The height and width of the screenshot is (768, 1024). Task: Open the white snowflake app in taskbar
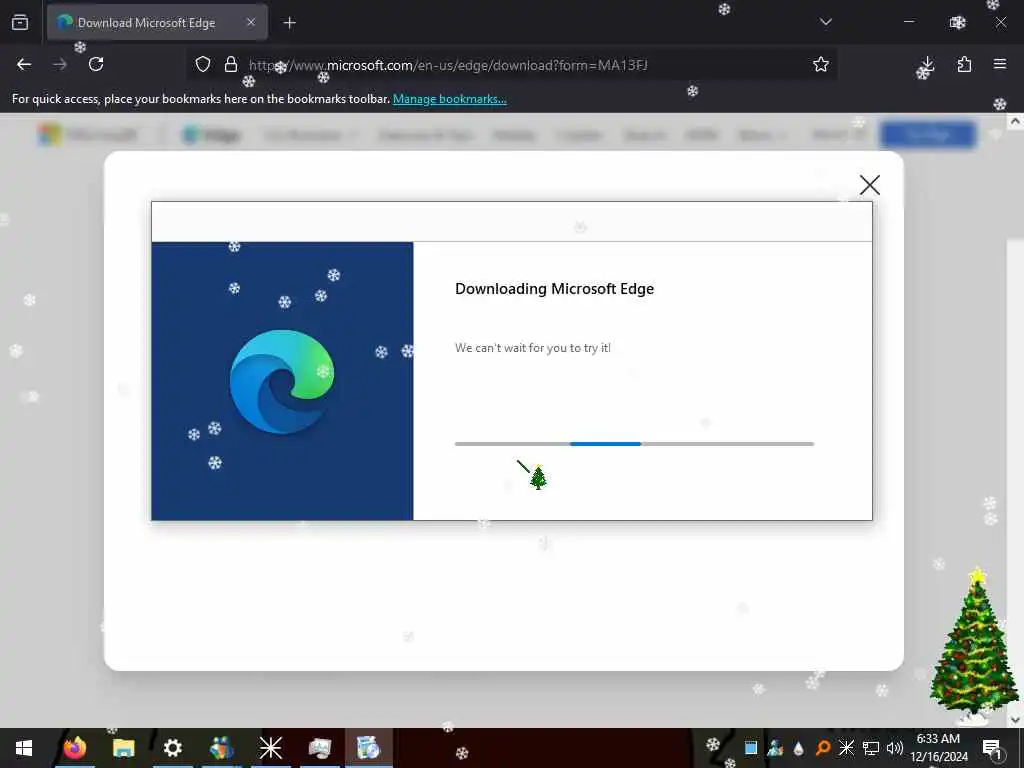click(x=270, y=748)
